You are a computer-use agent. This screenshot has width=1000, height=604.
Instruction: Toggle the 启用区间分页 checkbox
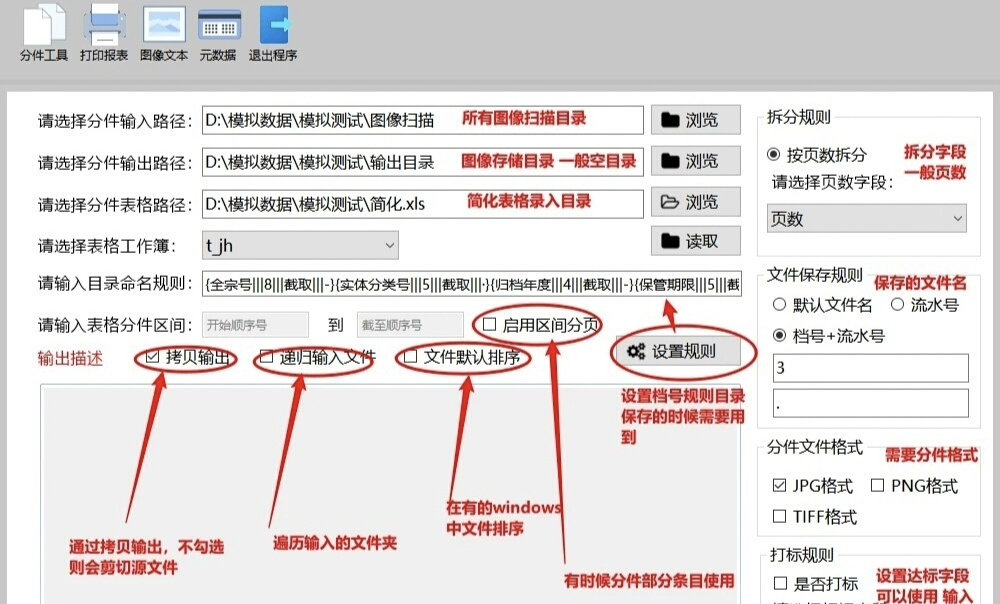pyautogui.click(x=490, y=325)
